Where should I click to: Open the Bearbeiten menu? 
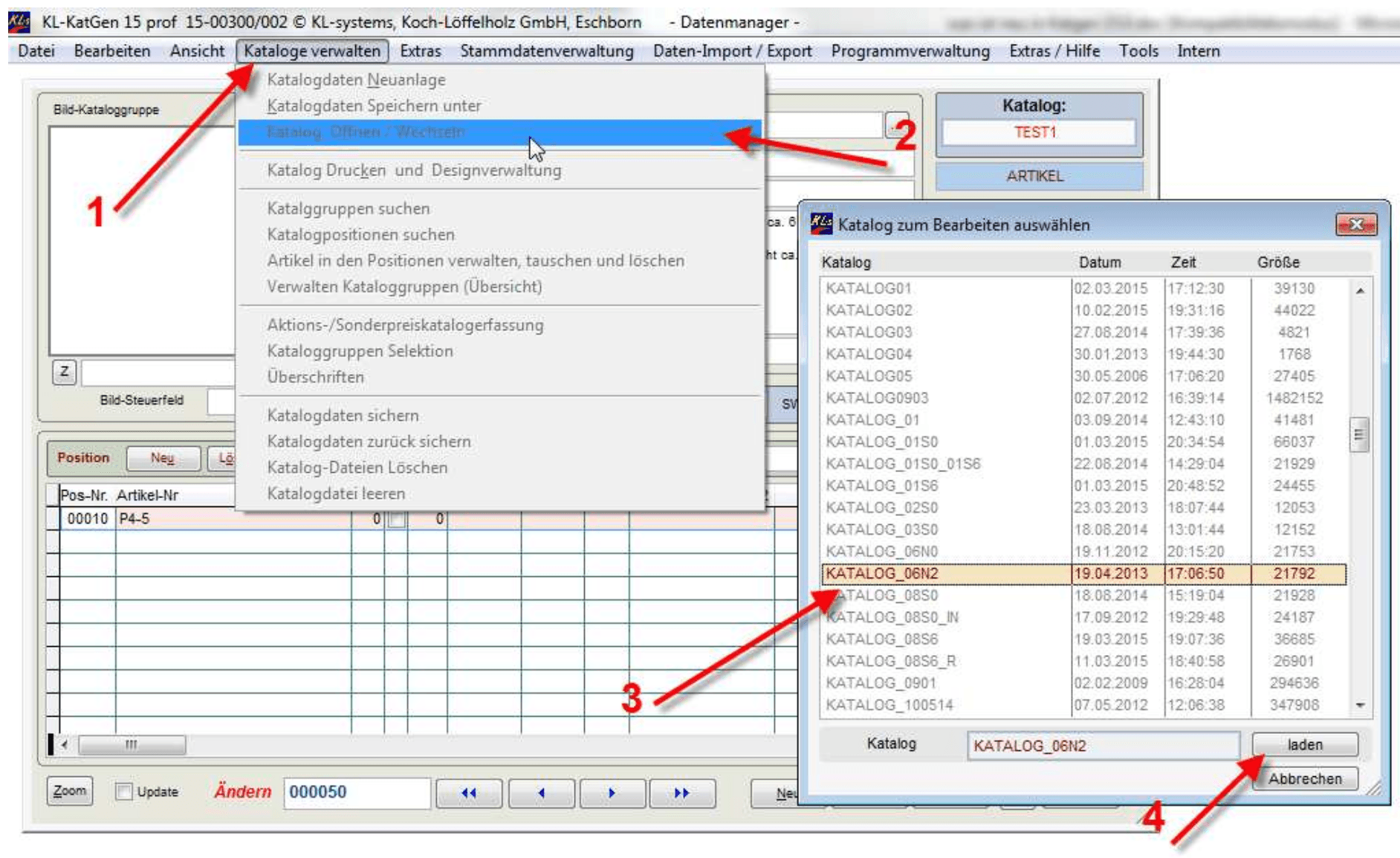(112, 51)
